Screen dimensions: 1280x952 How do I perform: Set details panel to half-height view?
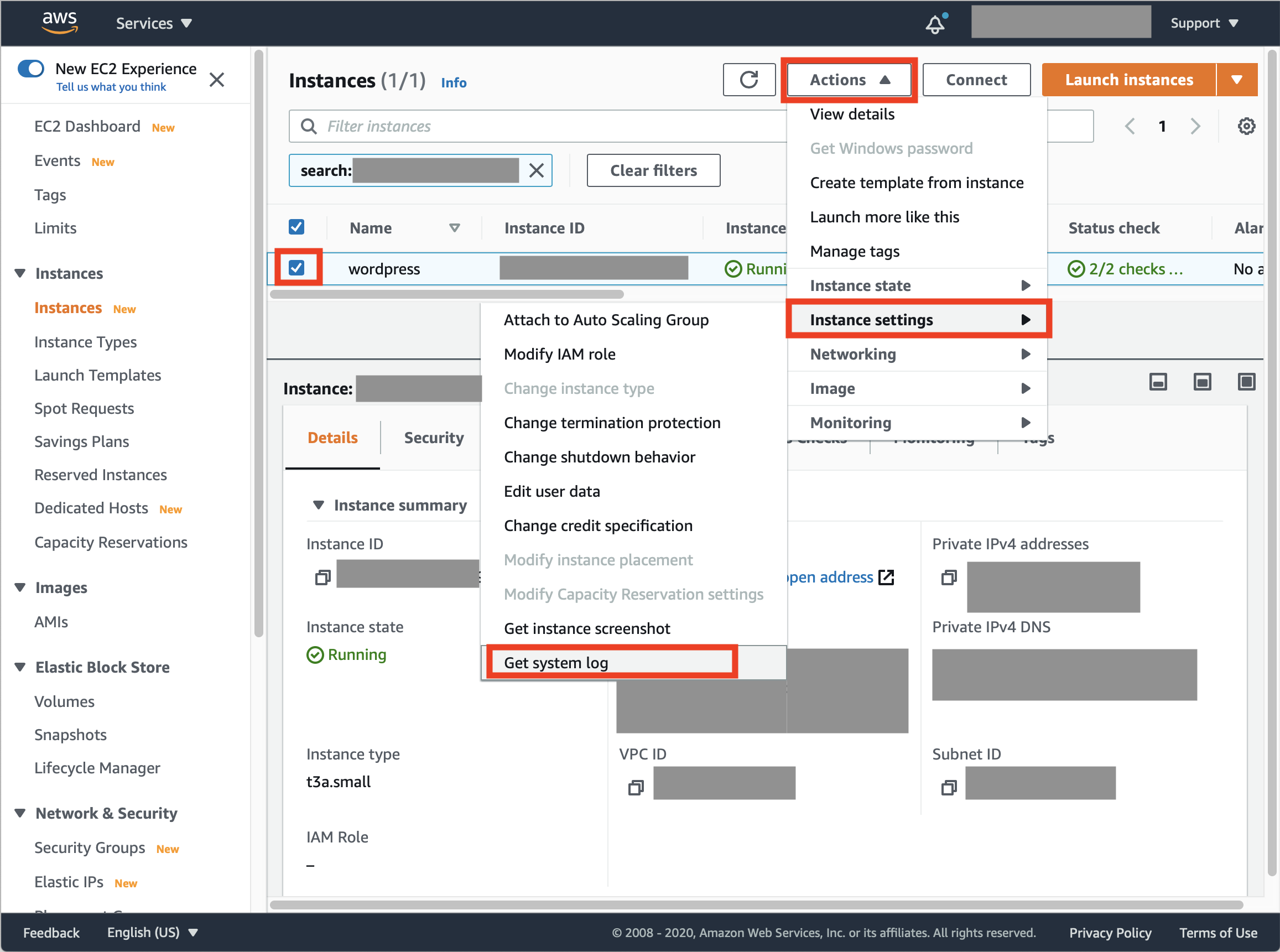pyautogui.click(x=1202, y=382)
